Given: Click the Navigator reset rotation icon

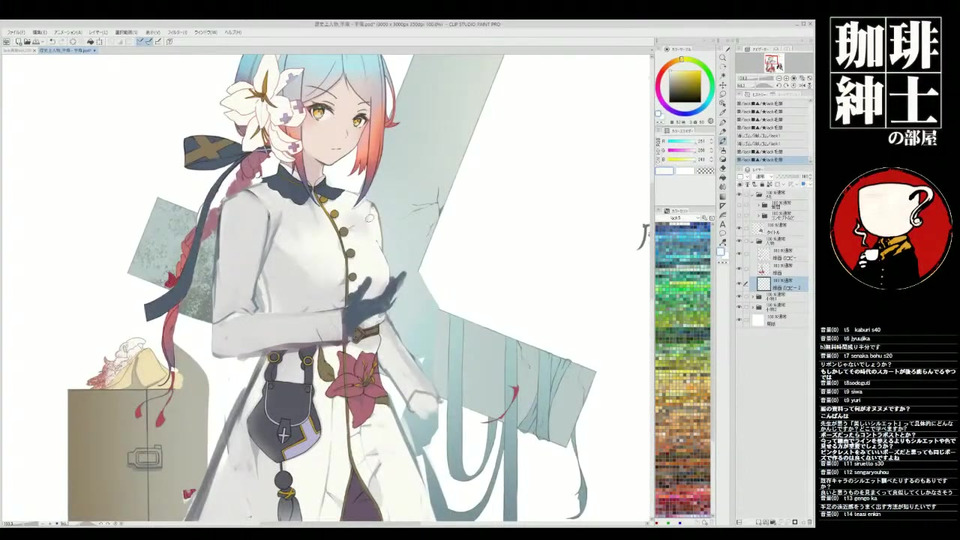Looking at the screenshot, I should (793, 86).
